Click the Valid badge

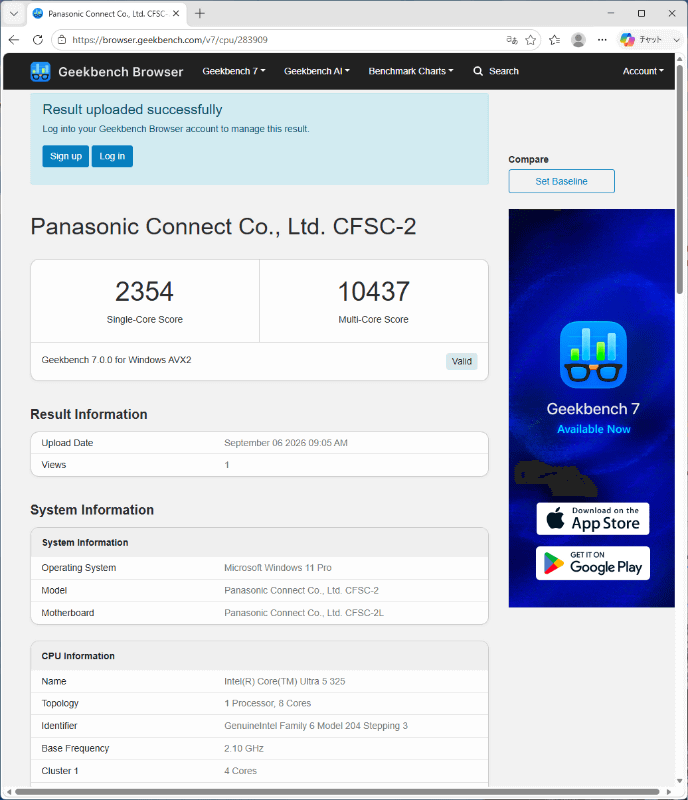click(x=461, y=361)
